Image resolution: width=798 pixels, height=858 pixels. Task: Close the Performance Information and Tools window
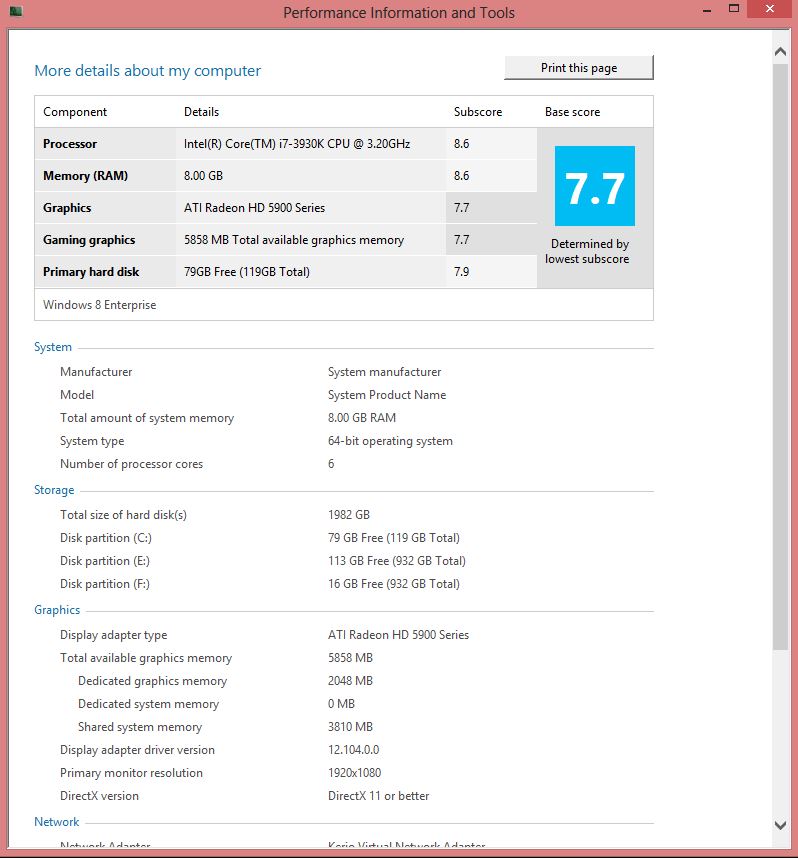click(x=769, y=9)
